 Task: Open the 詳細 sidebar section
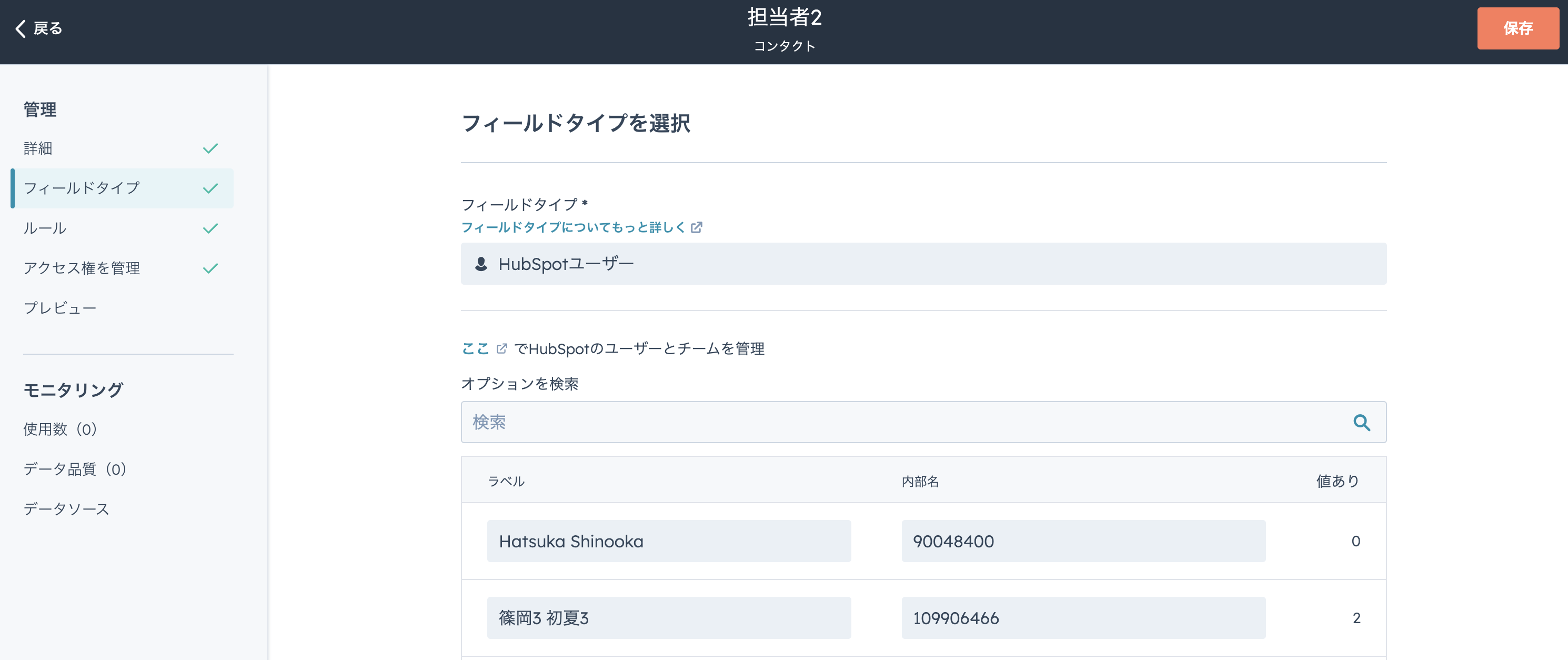[38, 148]
